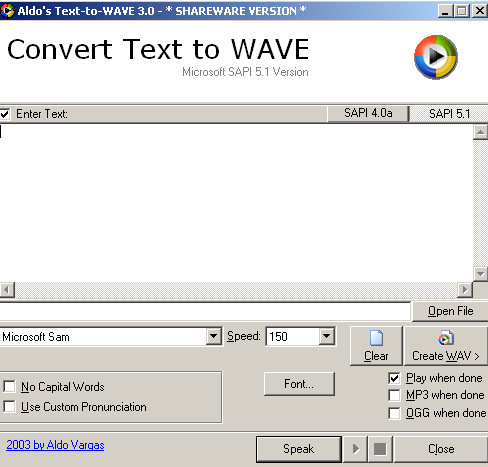This screenshot has width=488, height=467.
Task: Click the Clear document icon button
Action: click(x=376, y=346)
